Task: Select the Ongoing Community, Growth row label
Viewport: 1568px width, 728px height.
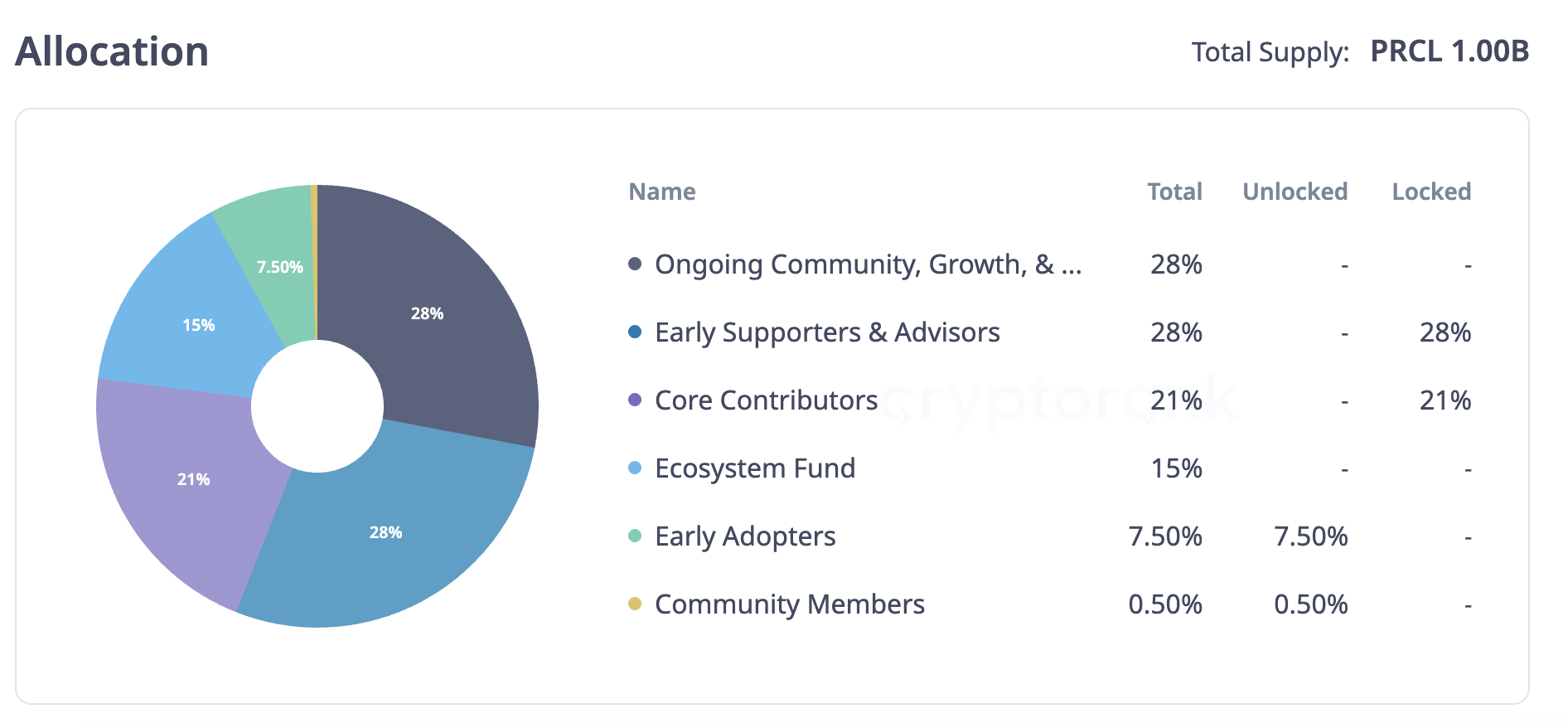Action: tap(868, 265)
